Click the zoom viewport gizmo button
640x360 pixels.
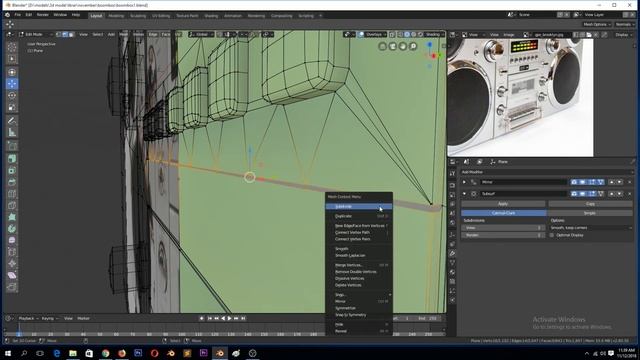[x=413, y=46]
